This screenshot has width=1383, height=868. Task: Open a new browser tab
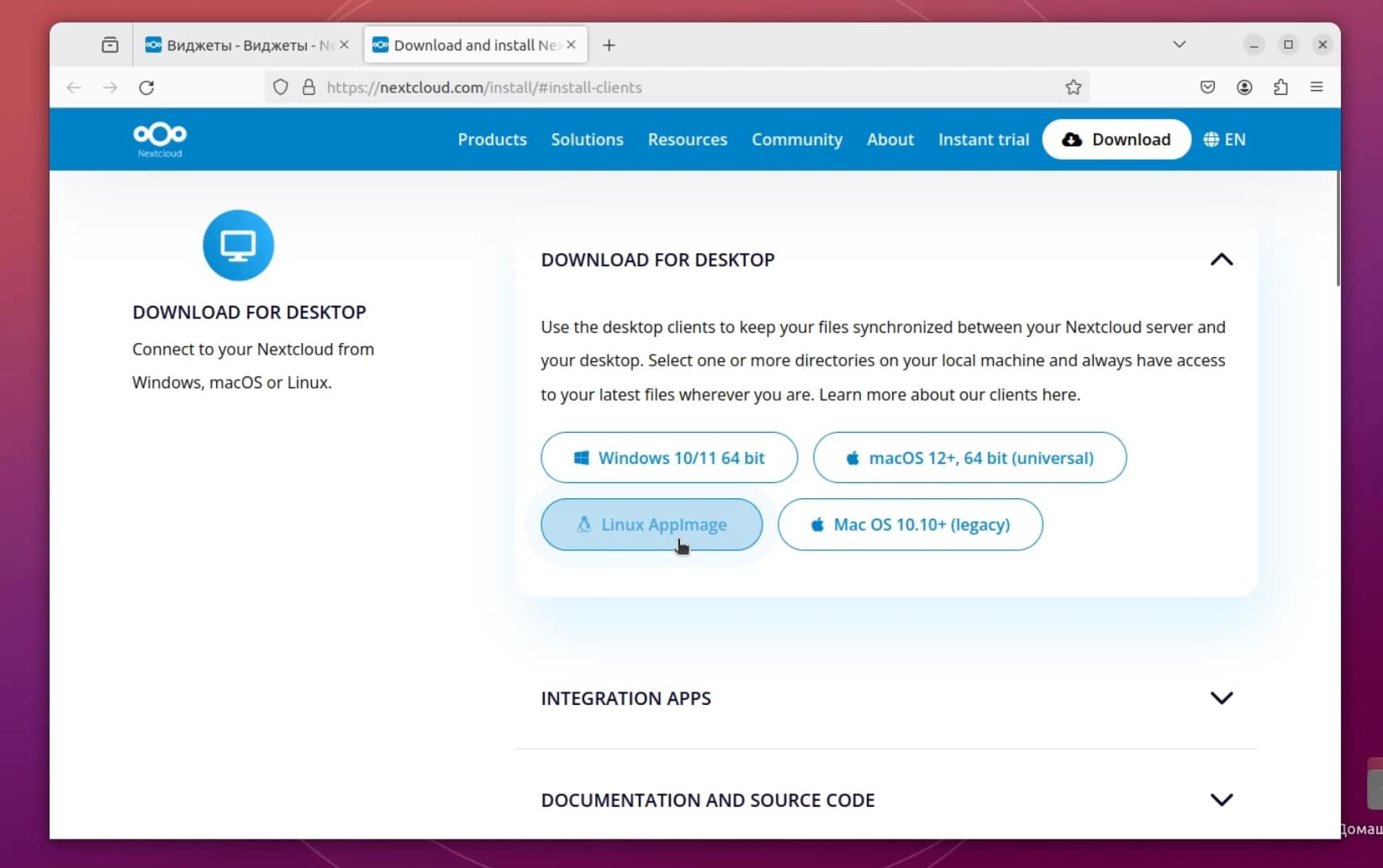610,45
